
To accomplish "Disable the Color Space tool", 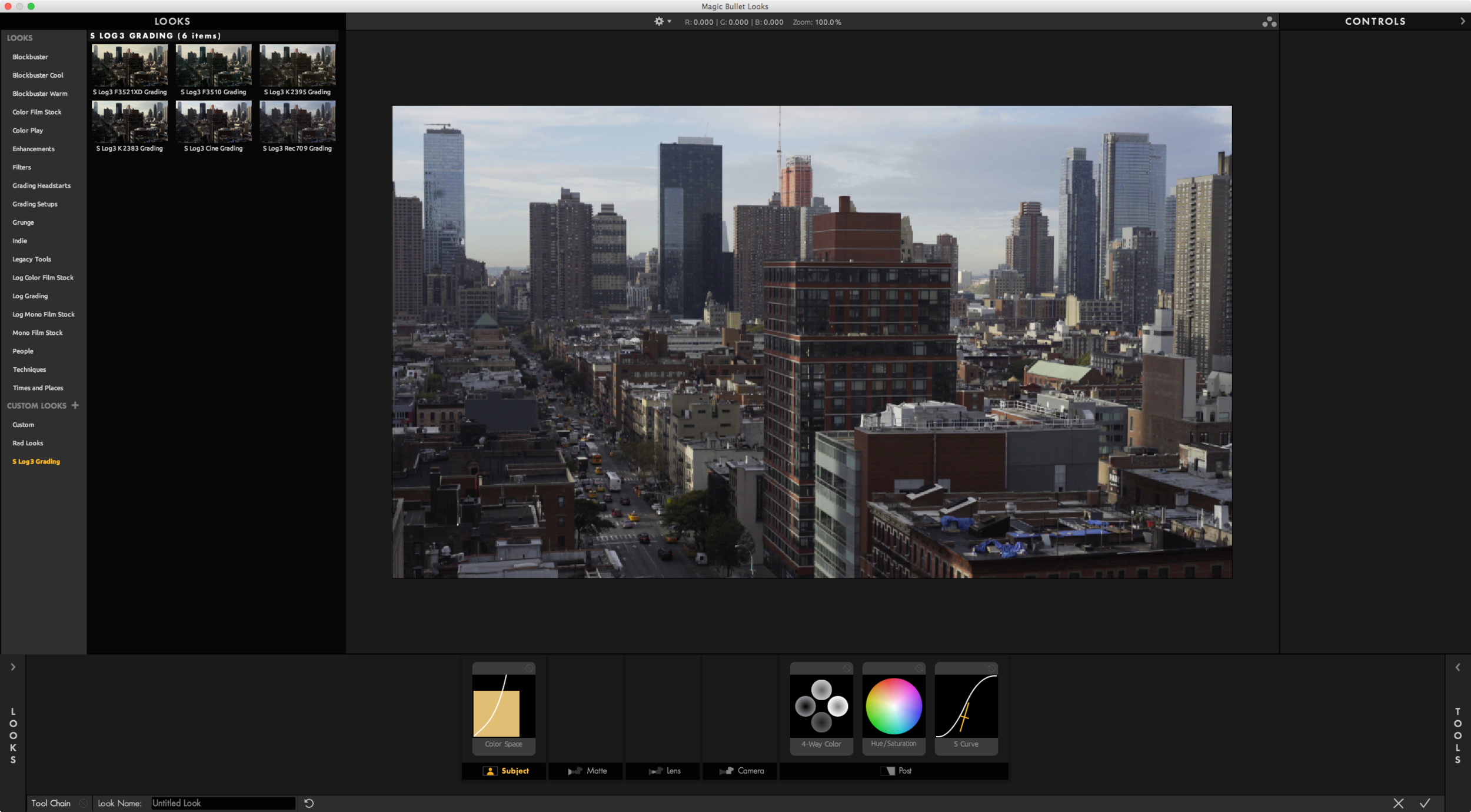I will point(529,668).
